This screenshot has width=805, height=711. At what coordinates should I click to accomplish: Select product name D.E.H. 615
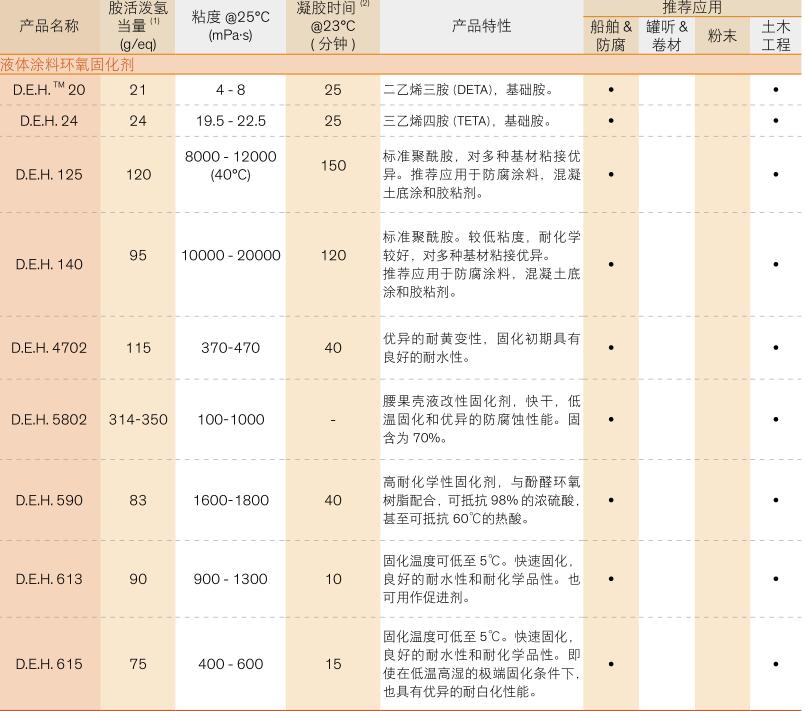tap(49, 664)
